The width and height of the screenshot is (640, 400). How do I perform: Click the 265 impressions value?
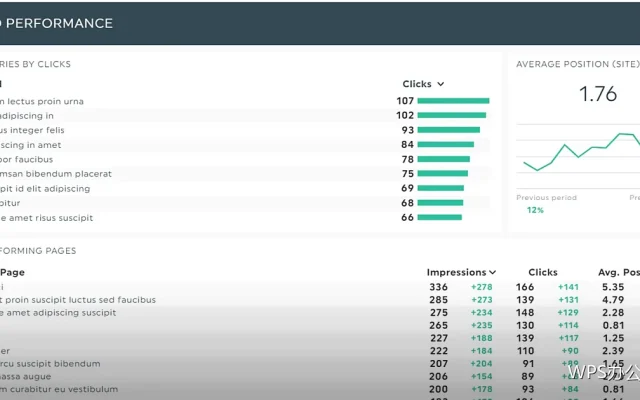click(x=438, y=326)
